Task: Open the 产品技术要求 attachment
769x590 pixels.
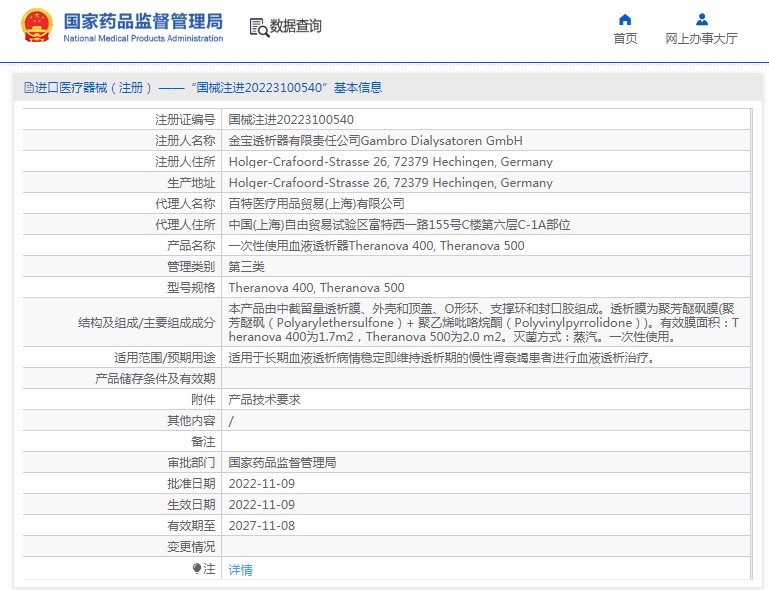Action: point(264,400)
